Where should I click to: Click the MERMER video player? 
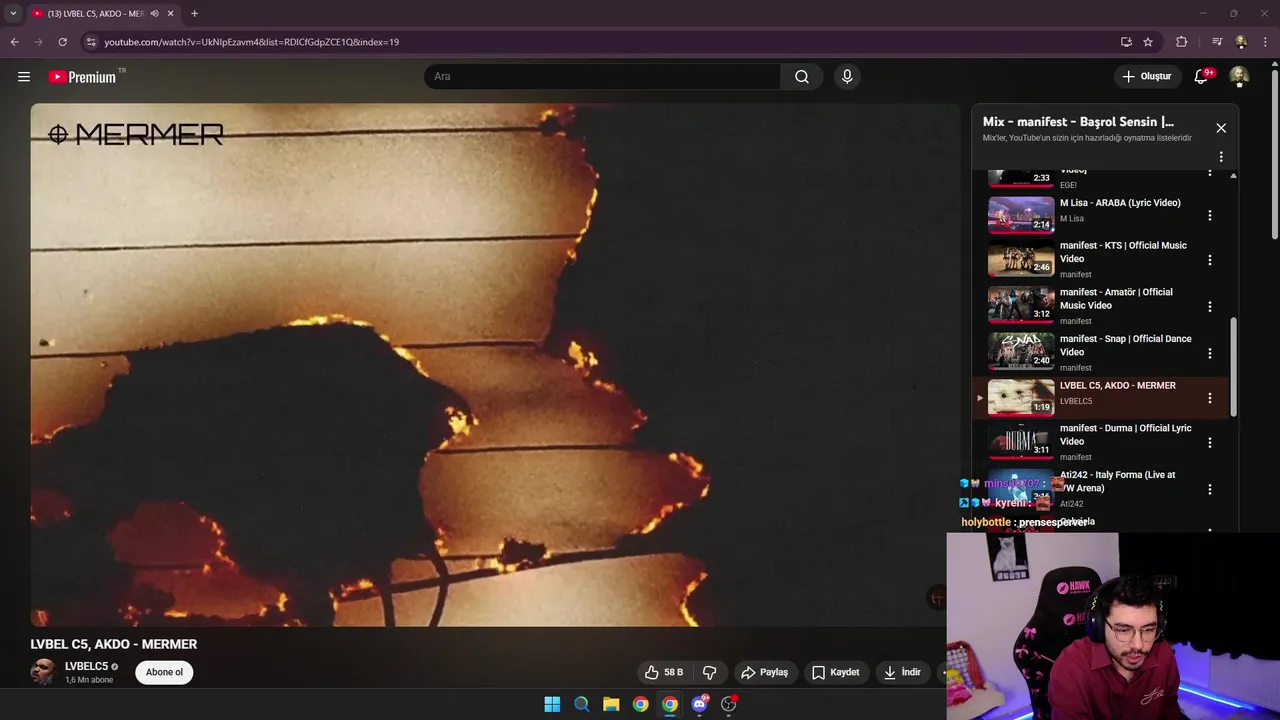click(494, 365)
